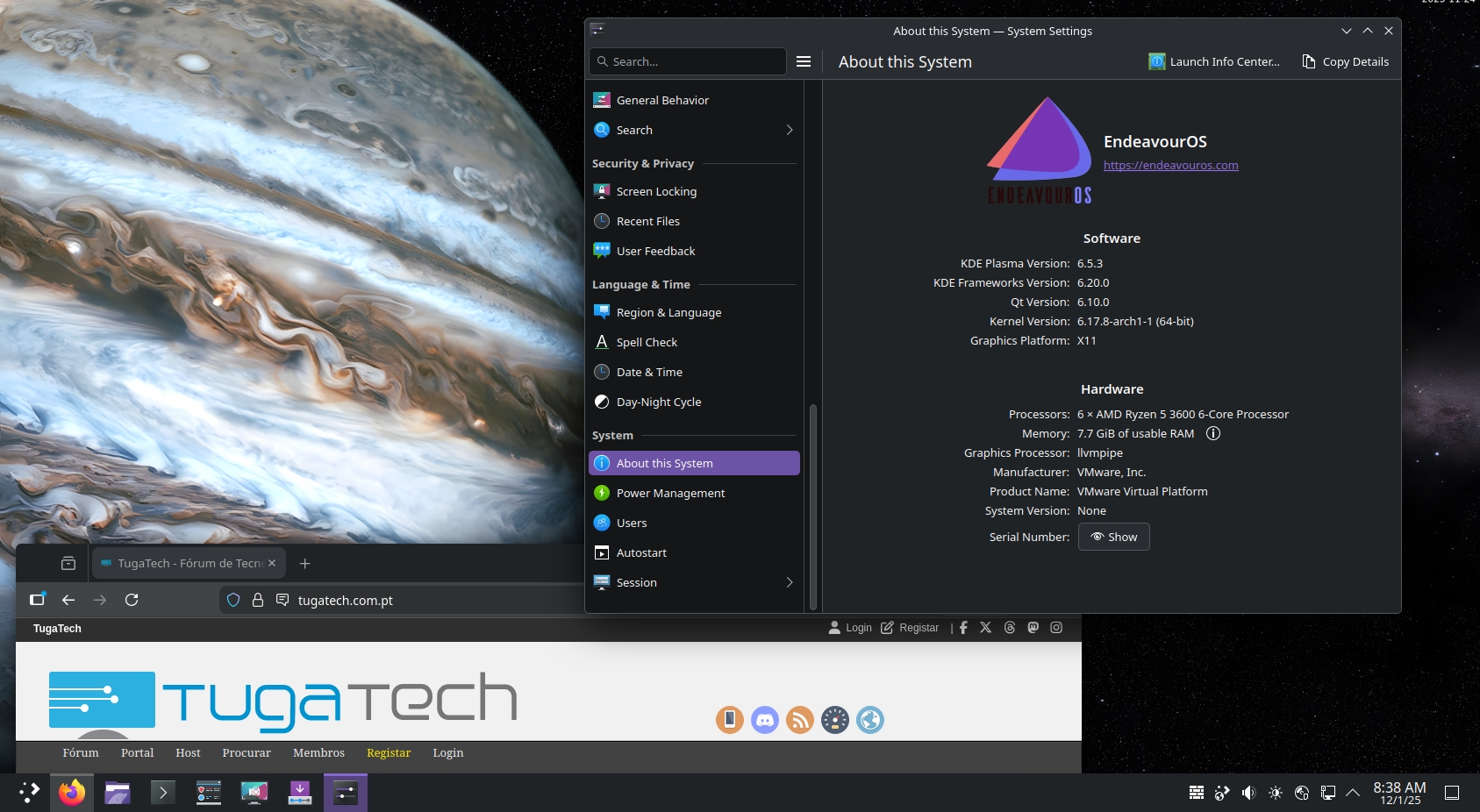Open the volume icon in system tray

pyautogui.click(x=1248, y=793)
